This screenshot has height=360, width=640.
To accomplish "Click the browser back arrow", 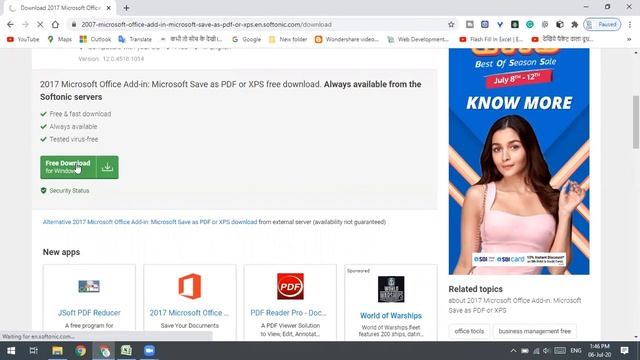I will pyautogui.click(x=10, y=24).
